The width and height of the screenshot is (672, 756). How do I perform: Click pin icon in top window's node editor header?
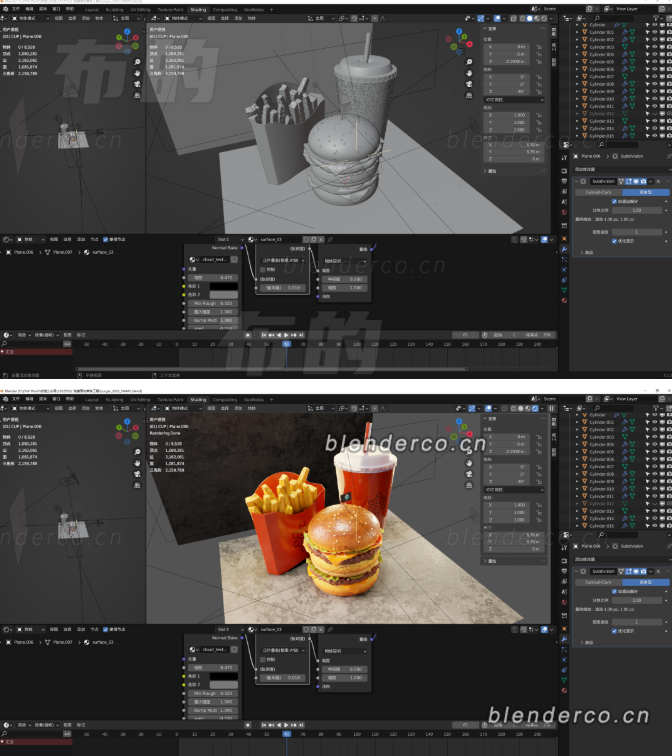tap(330, 239)
